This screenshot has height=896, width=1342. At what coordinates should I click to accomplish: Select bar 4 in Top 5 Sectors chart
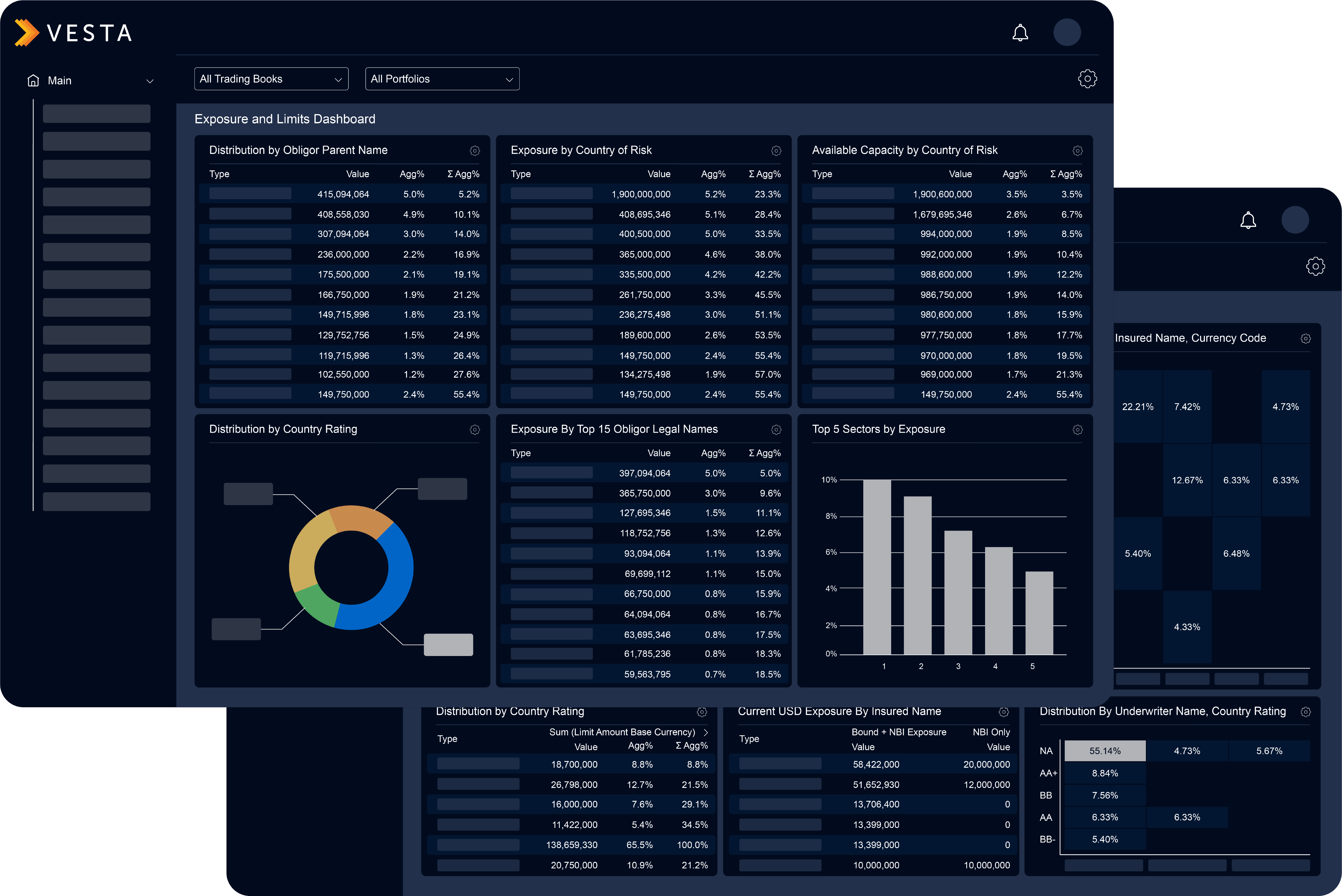click(x=999, y=600)
